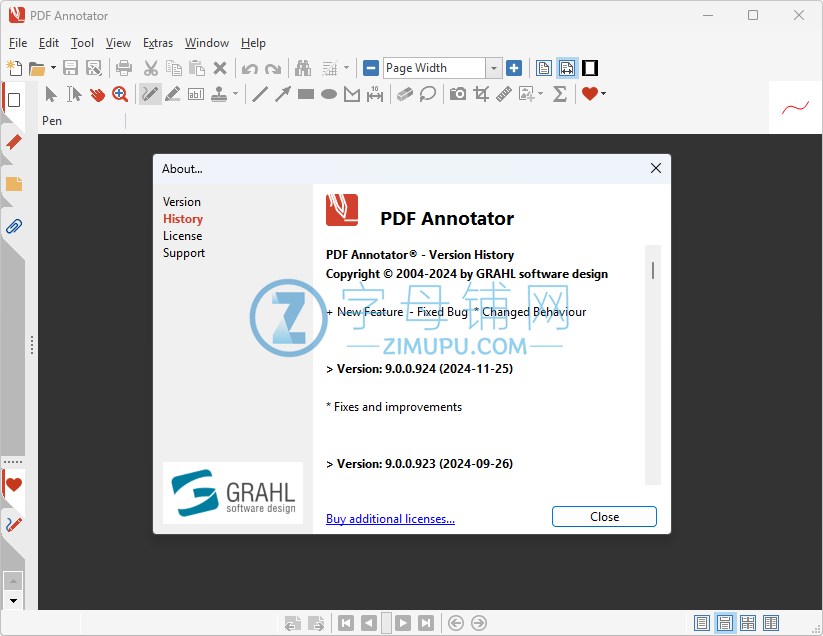Click the Snapshot camera icon
This screenshot has width=823, height=636.
[458, 94]
